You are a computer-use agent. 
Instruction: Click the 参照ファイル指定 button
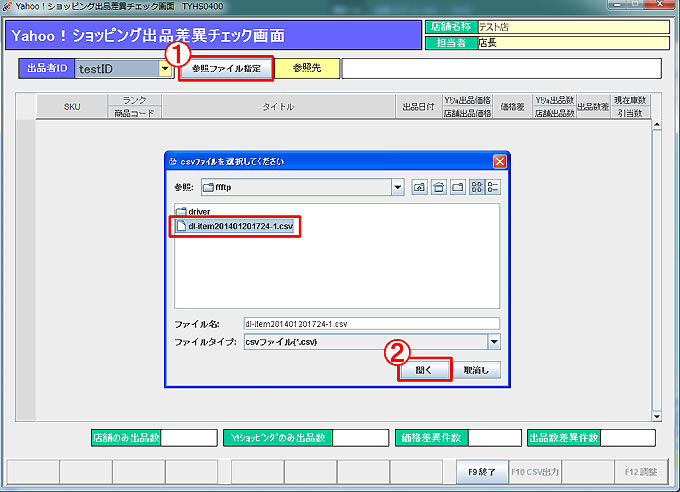pyautogui.click(x=226, y=69)
